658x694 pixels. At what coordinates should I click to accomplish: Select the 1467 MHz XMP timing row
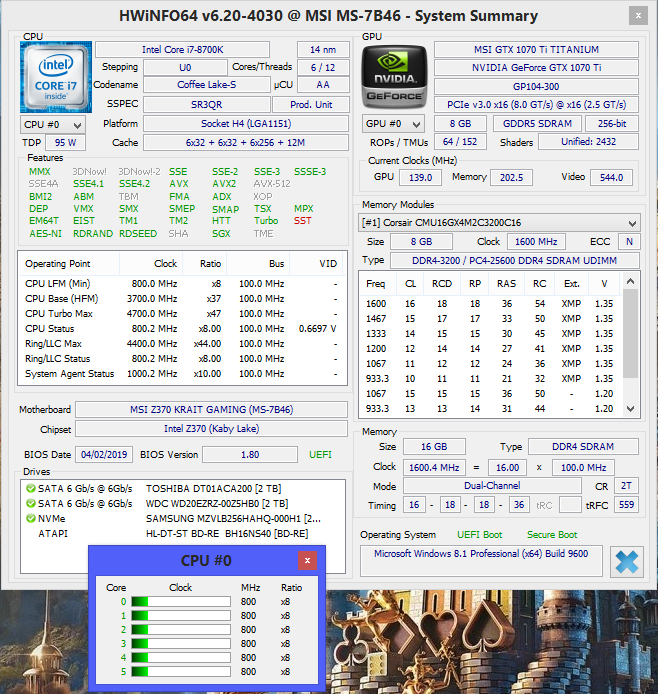491,319
